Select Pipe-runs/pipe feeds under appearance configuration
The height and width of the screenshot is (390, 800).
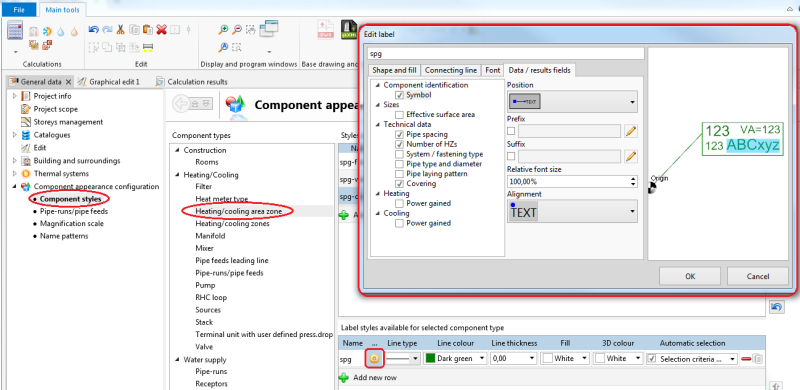73,211
